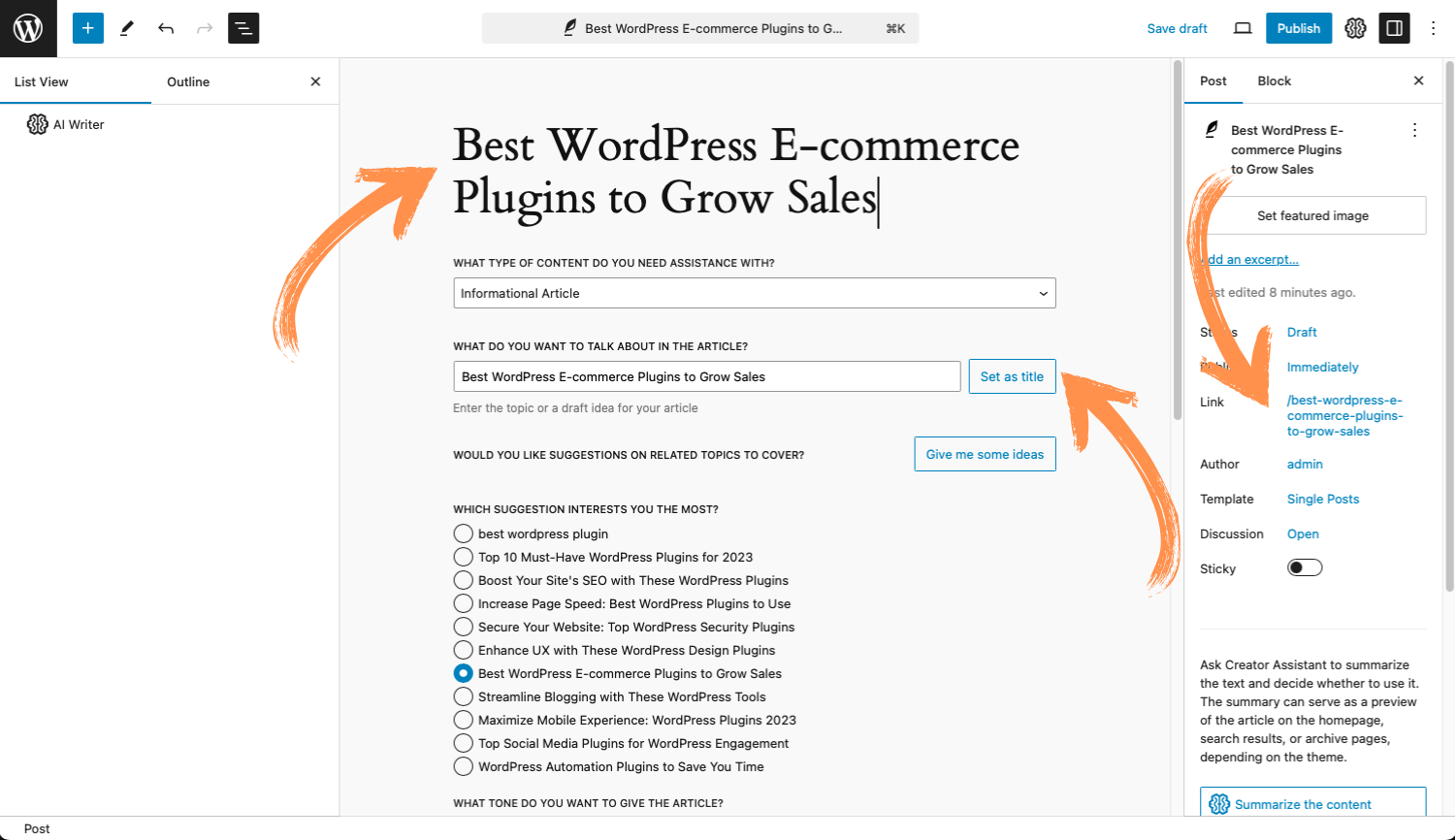Close the Post settings sidebar
Screen dimensions: 1455x840
(x=1419, y=81)
